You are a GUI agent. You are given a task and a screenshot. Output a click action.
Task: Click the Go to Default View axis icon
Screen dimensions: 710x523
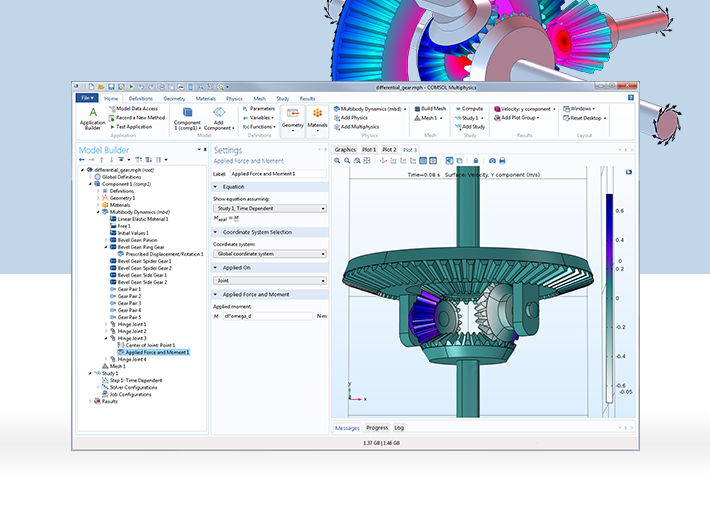tap(384, 161)
